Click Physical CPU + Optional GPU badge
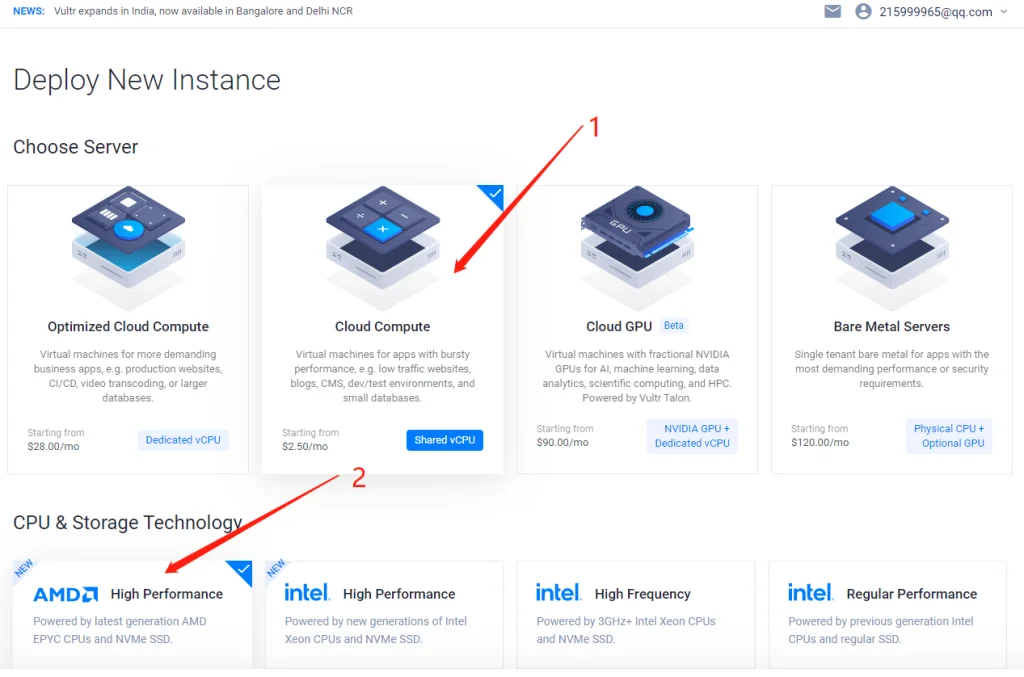The height and width of the screenshot is (677, 1024). click(949, 435)
